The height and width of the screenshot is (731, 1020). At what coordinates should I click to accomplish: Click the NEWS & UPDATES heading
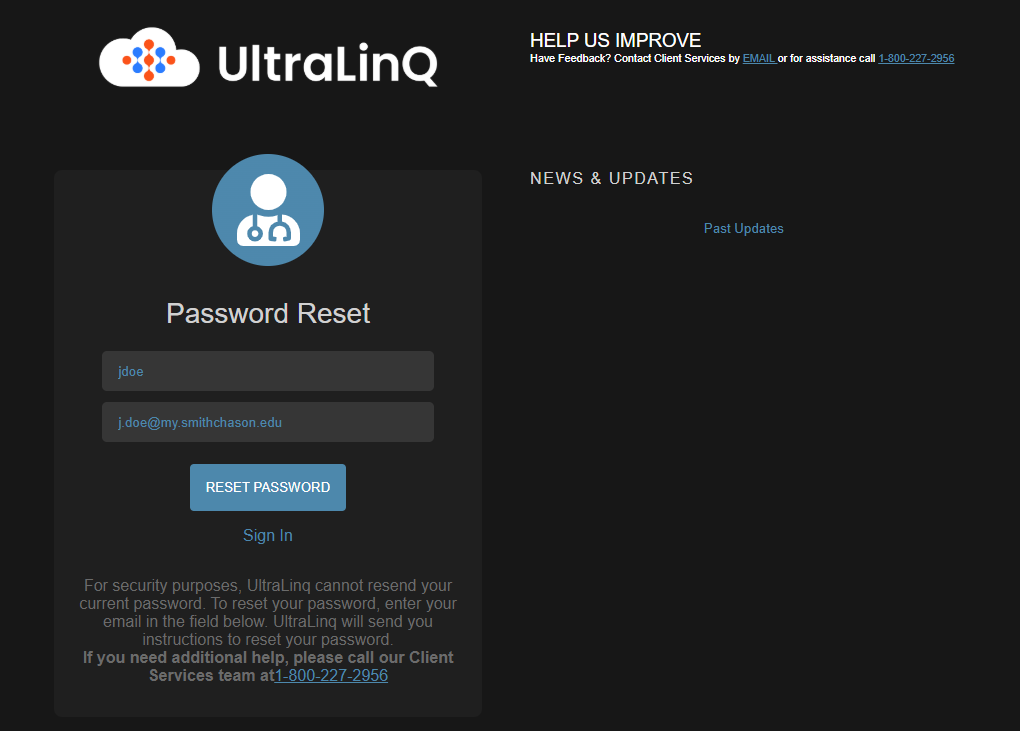pos(611,178)
